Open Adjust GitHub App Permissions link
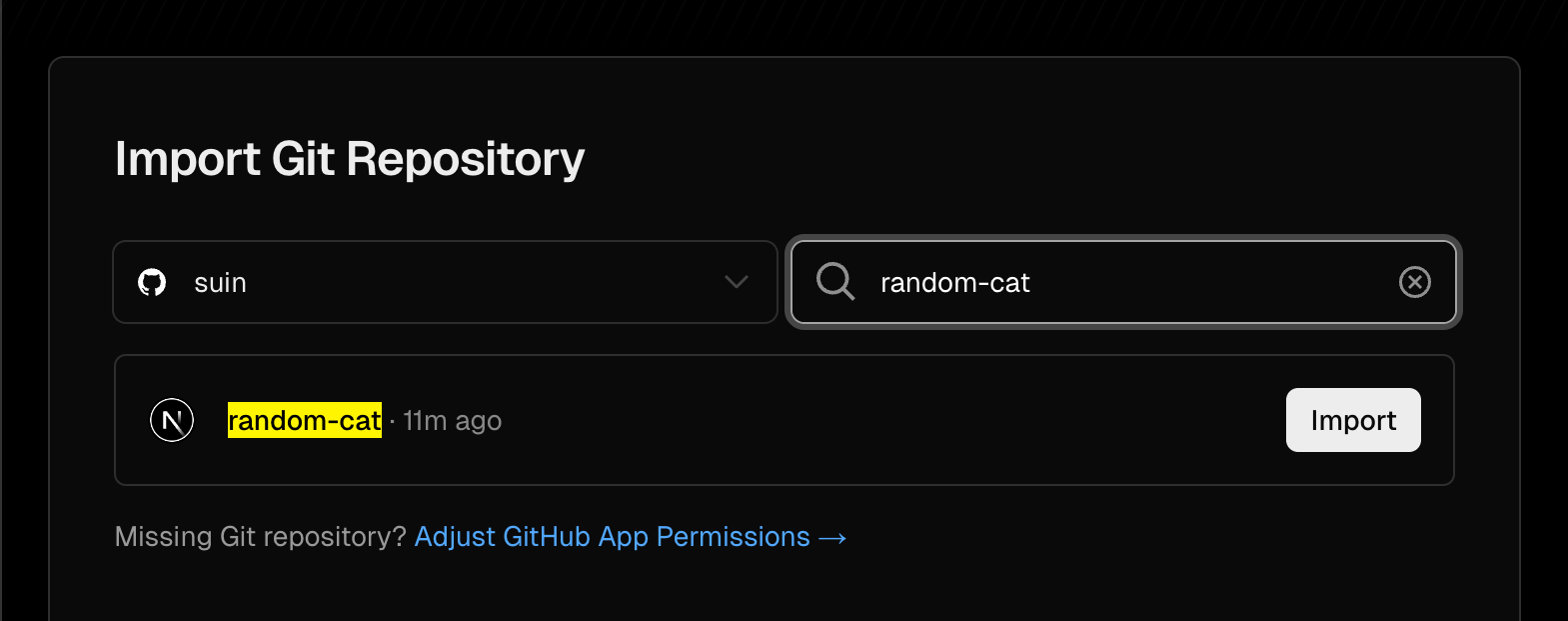1568x621 pixels. (x=612, y=537)
